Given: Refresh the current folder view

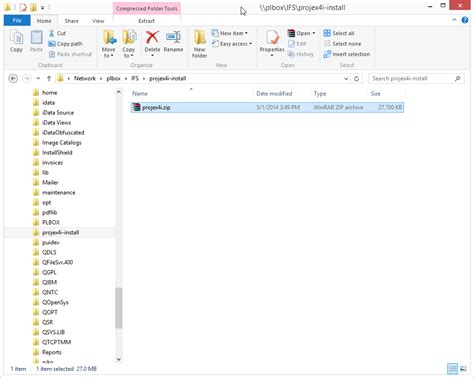Looking at the screenshot, I should (356, 79).
